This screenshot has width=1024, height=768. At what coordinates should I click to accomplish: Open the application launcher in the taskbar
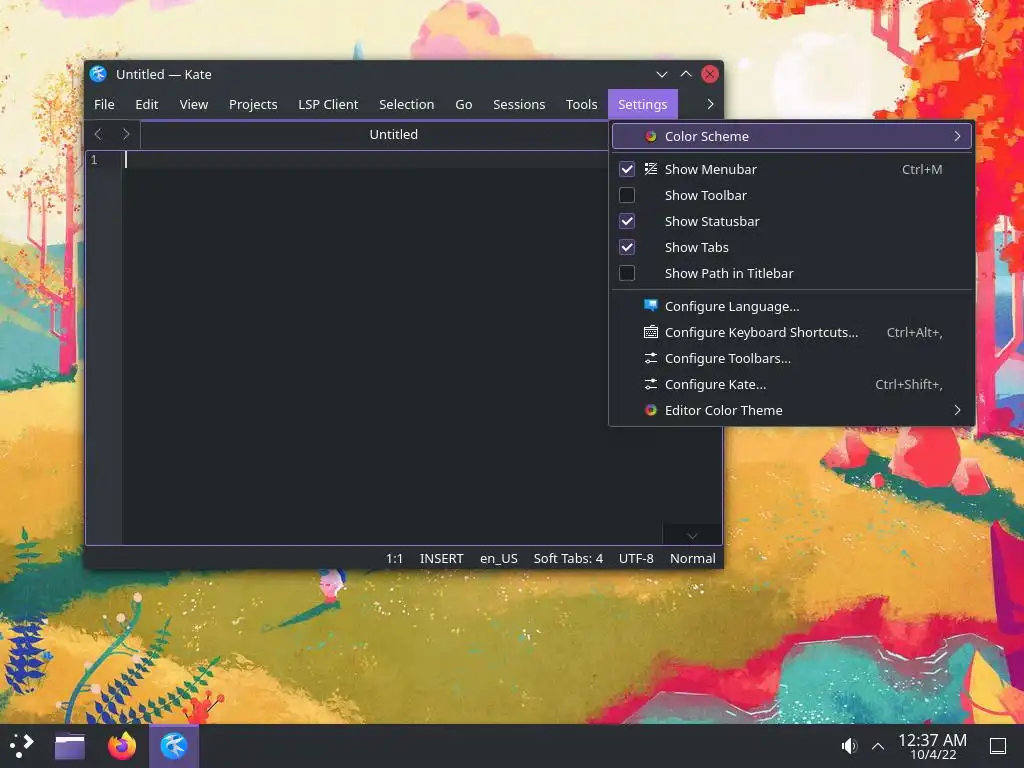(22, 746)
